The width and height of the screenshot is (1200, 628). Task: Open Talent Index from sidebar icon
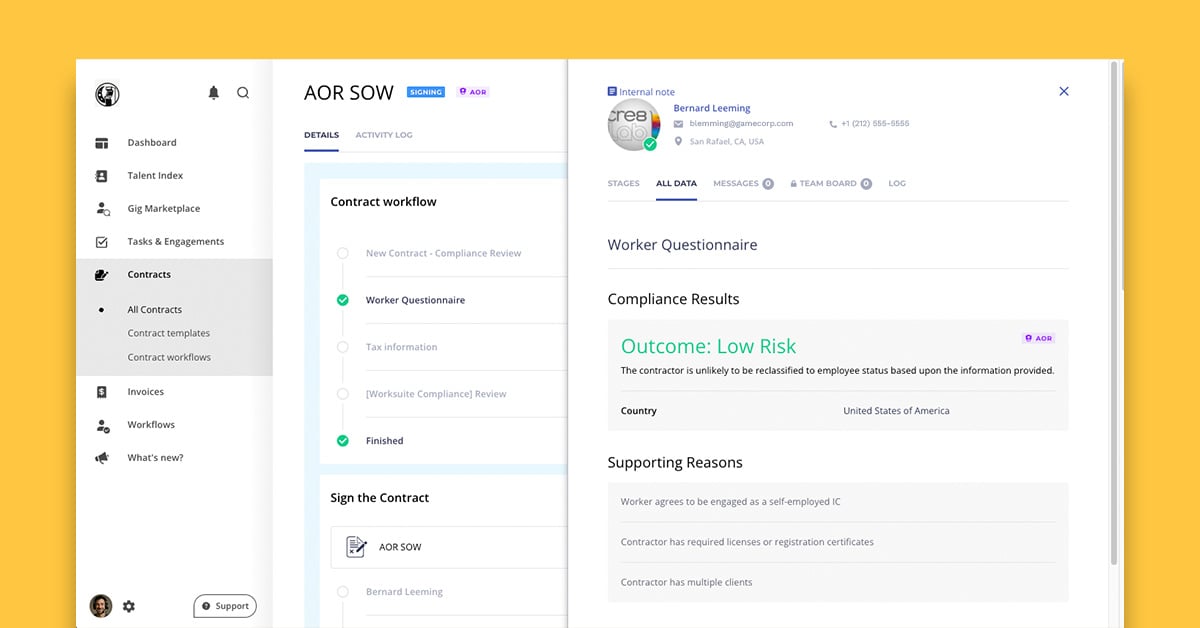(x=102, y=176)
